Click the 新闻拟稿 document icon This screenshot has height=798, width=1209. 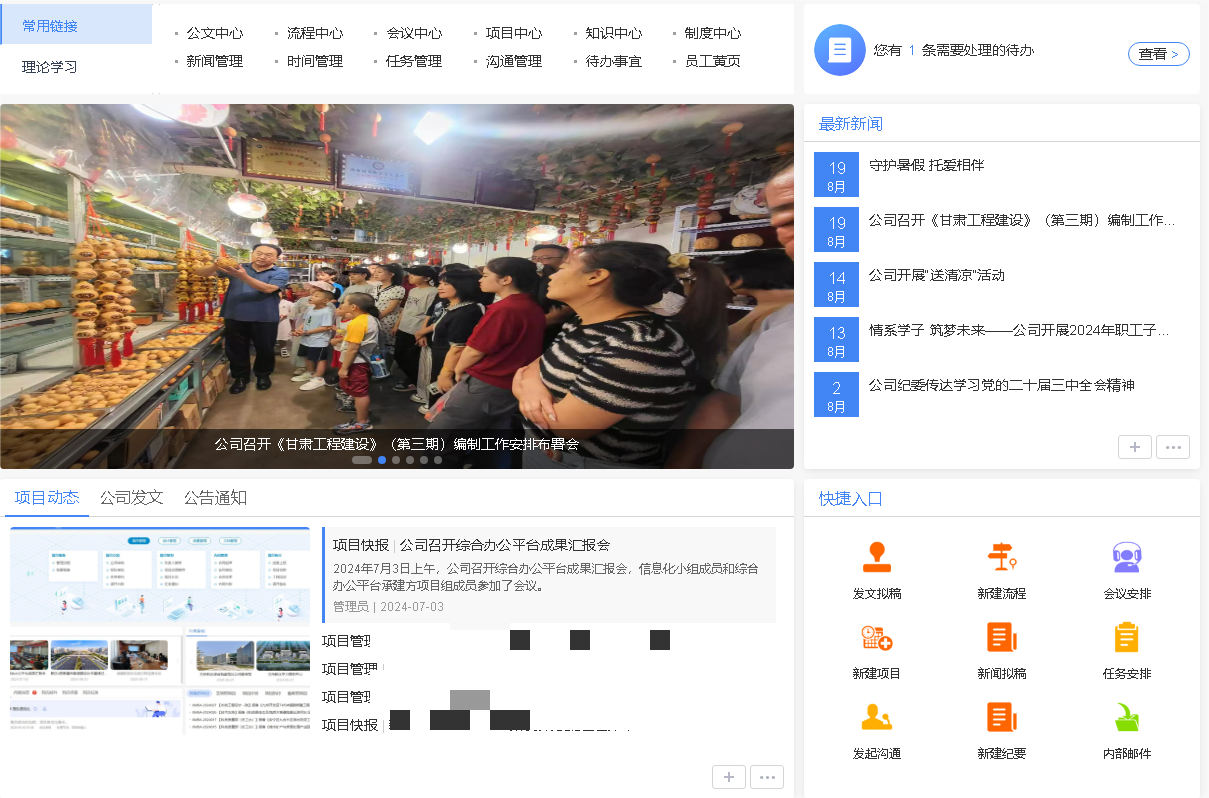pos(1001,637)
